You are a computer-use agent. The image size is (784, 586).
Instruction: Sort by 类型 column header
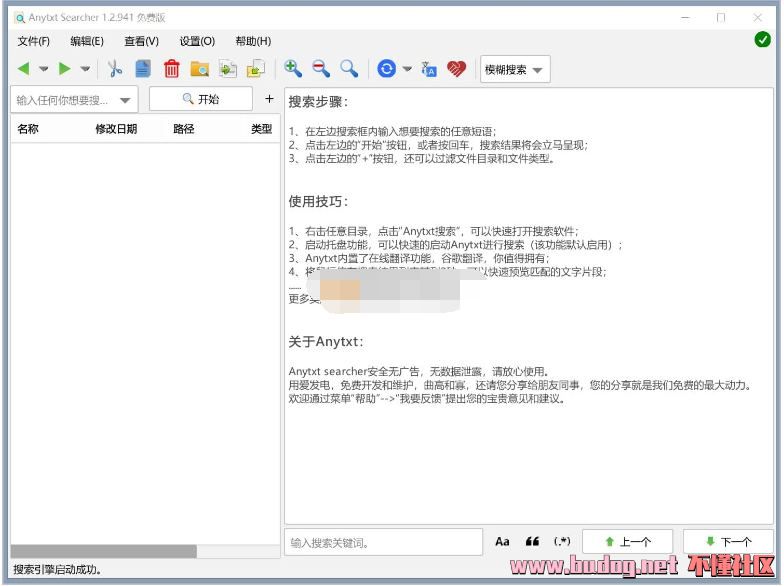point(262,129)
